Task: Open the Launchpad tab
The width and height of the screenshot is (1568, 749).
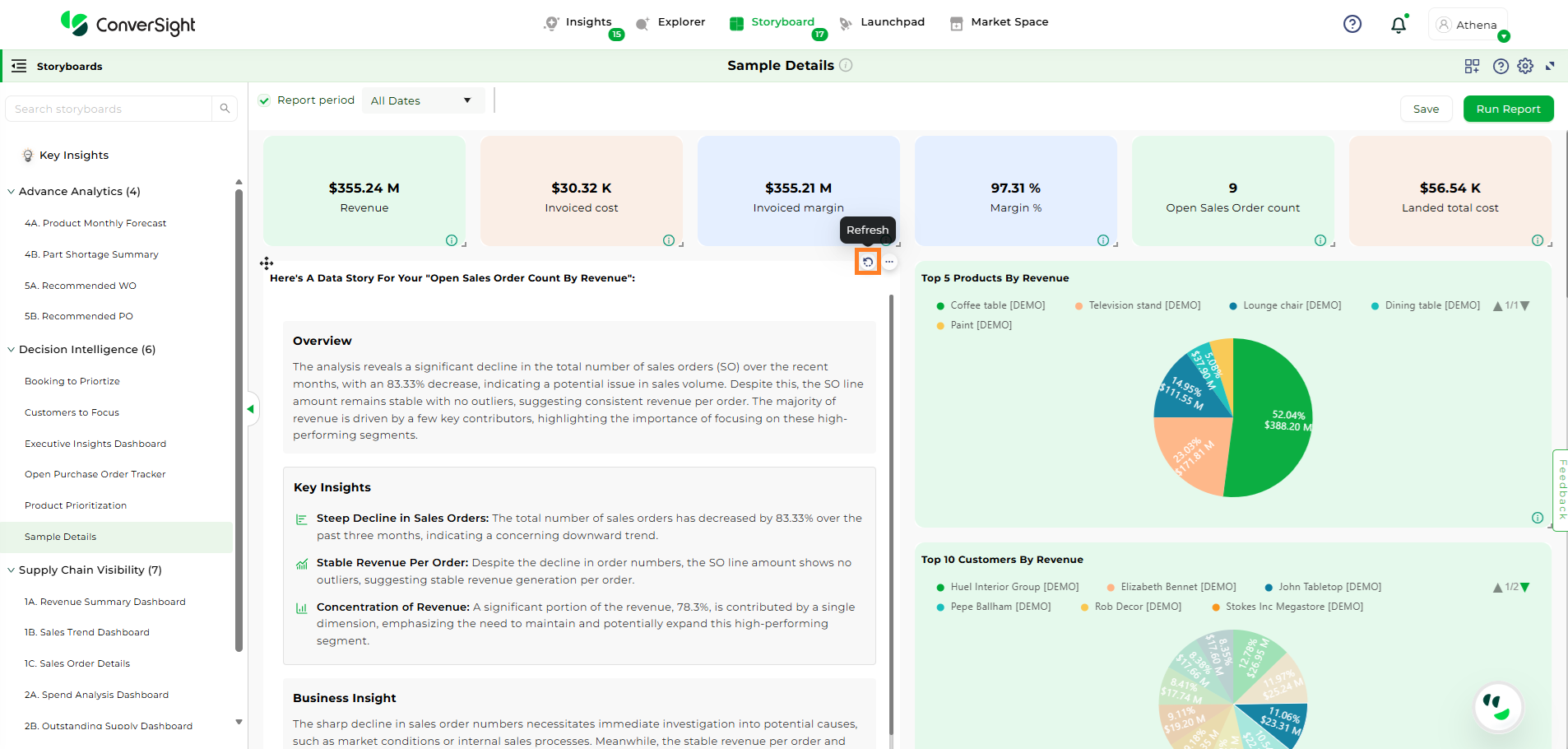Action: point(882,22)
